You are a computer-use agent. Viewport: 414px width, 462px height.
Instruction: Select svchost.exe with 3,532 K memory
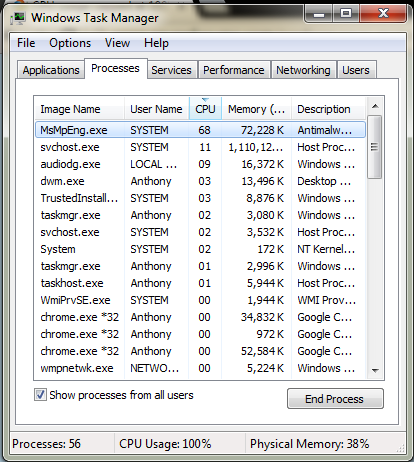200,232
